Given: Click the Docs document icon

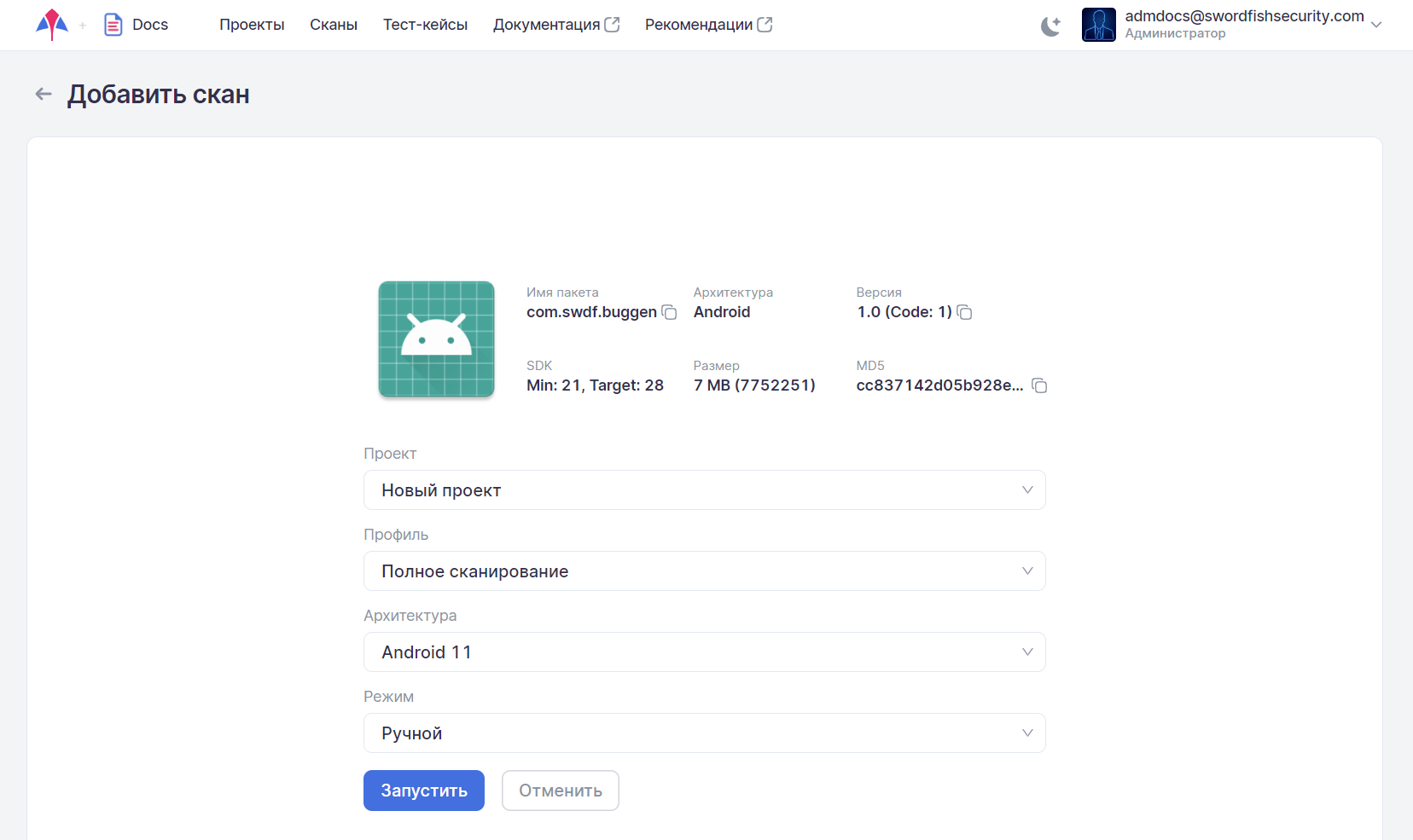Looking at the screenshot, I should pyautogui.click(x=113, y=25).
